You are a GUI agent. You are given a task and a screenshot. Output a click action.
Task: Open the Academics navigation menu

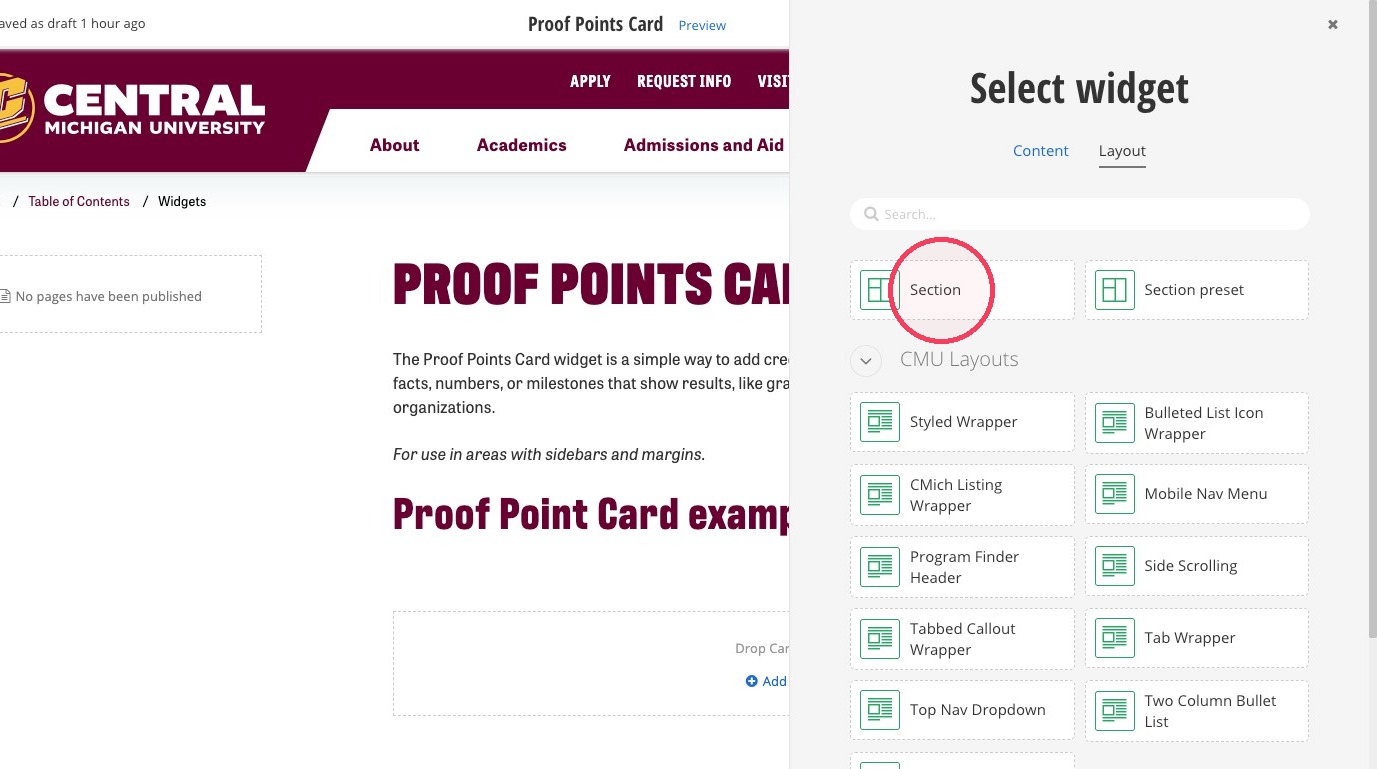click(522, 145)
